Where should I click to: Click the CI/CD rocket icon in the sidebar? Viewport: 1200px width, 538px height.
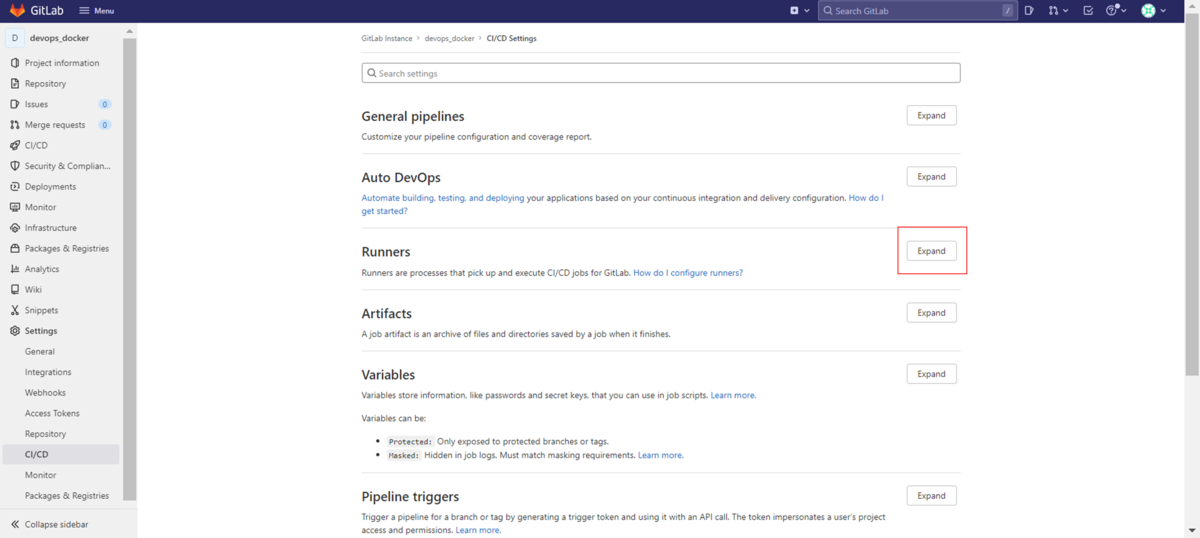click(x=14, y=145)
